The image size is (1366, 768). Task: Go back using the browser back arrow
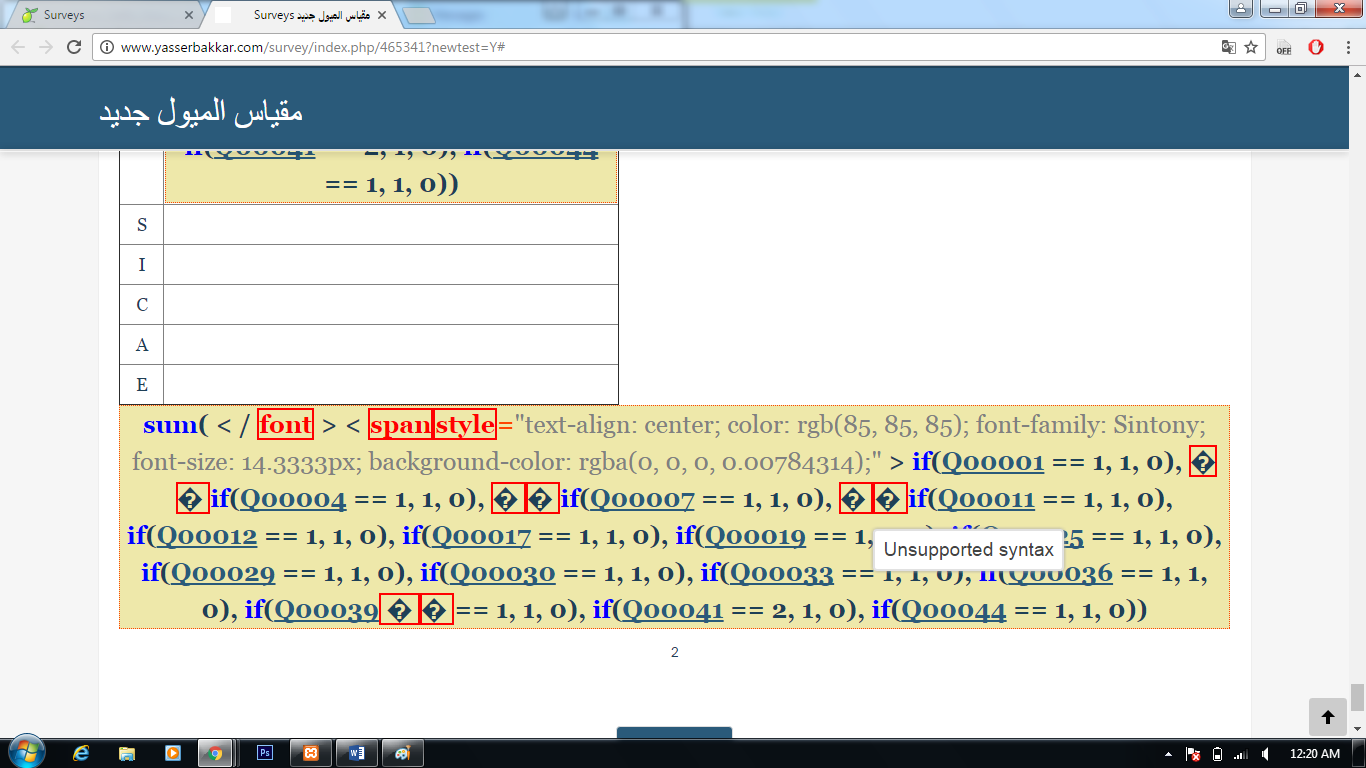tap(17, 47)
